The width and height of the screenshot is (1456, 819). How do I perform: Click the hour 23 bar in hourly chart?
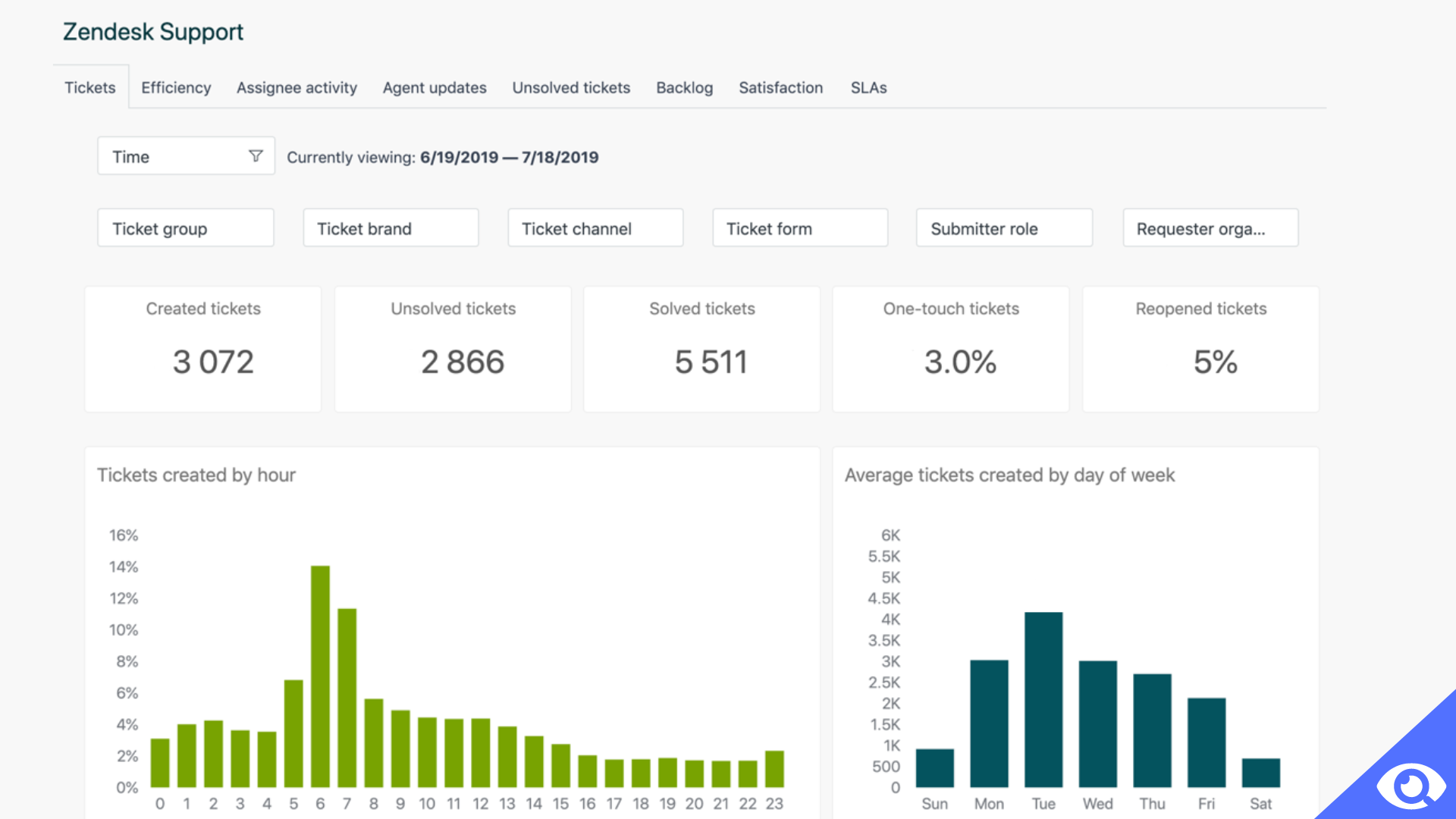coord(774,769)
